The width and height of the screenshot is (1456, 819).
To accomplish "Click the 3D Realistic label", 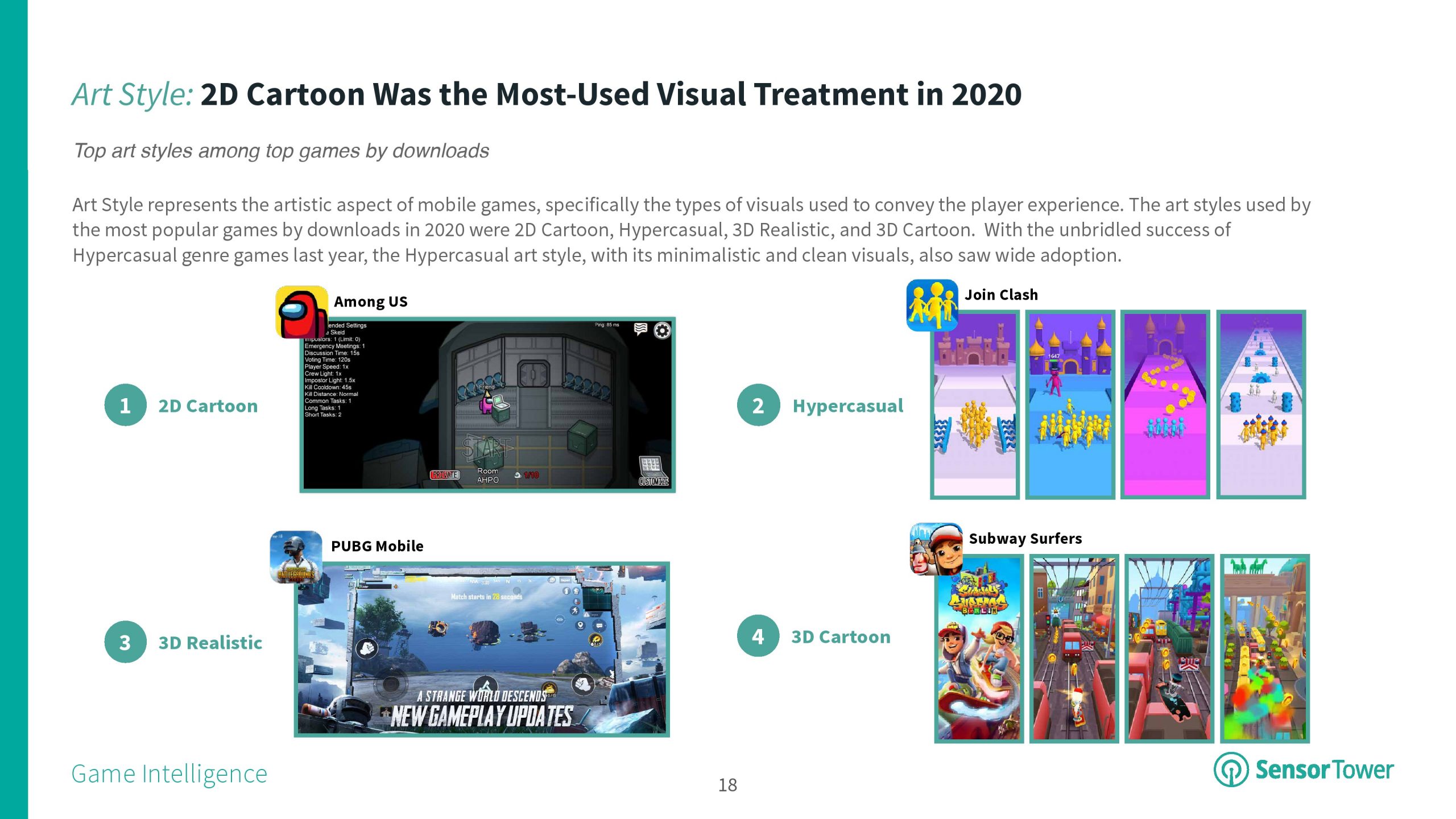I will click(x=210, y=643).
